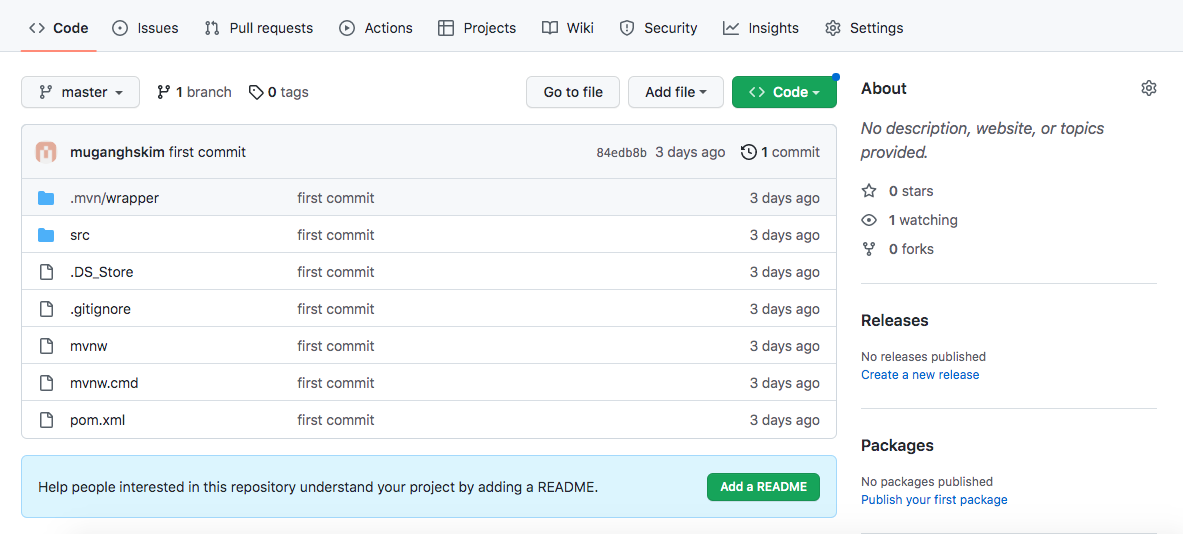Open the .DS_Store file
1183x534 pixels.
(x=102, y=272)
